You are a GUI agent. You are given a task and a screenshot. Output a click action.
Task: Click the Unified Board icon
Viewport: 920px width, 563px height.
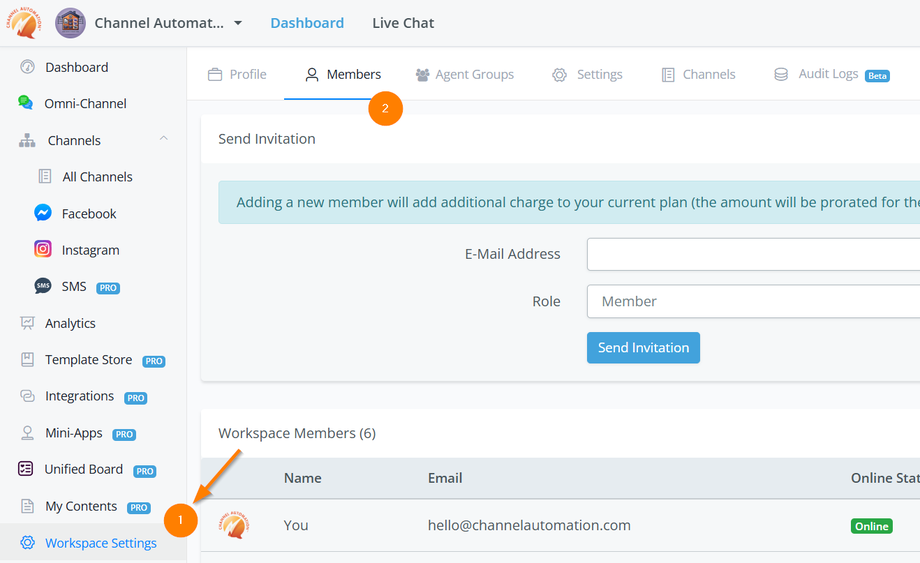26,469
